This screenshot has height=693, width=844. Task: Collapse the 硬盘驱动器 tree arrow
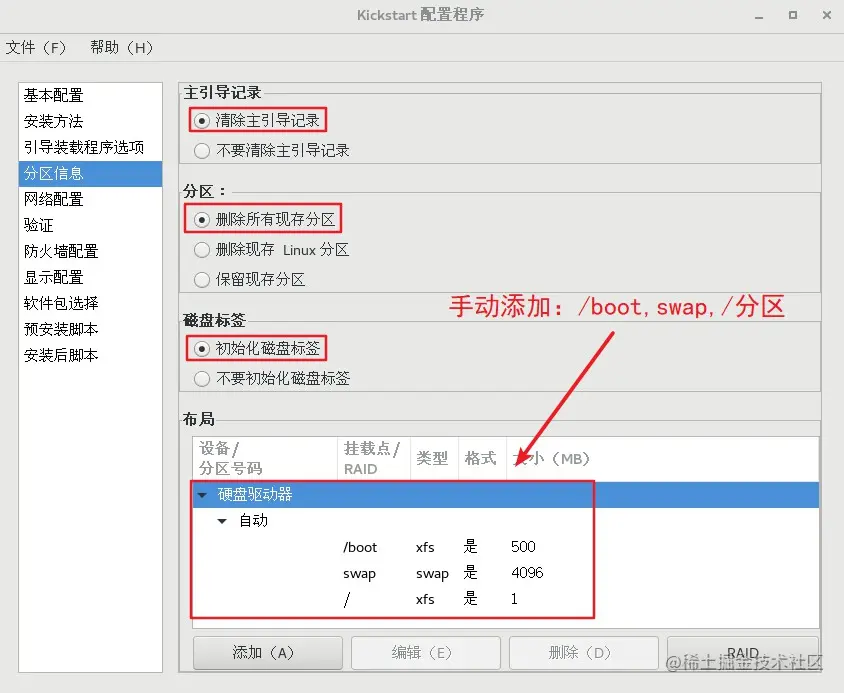pos(202,495)
